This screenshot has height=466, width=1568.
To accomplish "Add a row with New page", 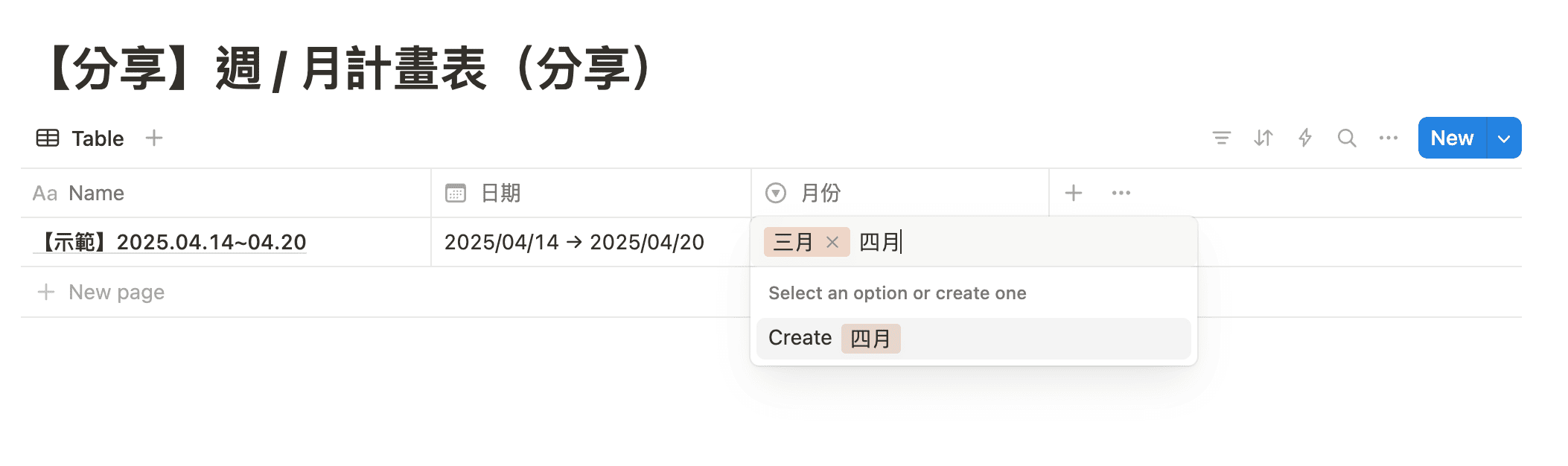I will (116, 293).
